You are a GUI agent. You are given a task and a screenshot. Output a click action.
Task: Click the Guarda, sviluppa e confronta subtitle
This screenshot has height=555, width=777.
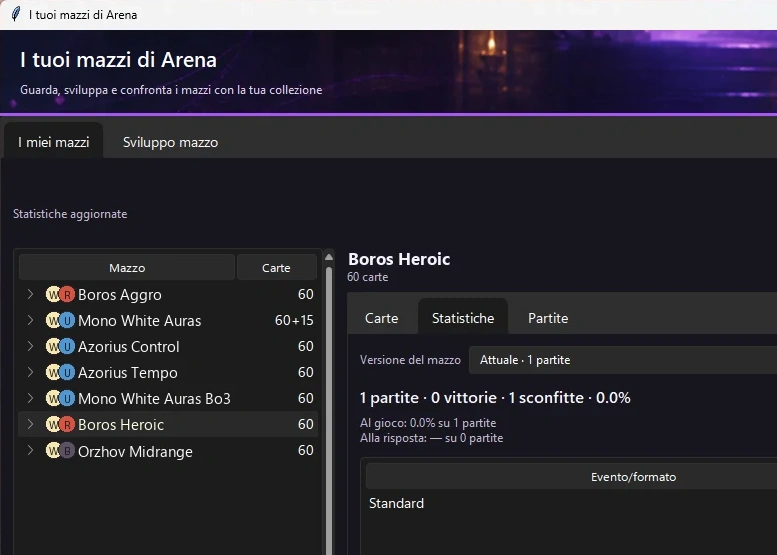click(171, 90)
